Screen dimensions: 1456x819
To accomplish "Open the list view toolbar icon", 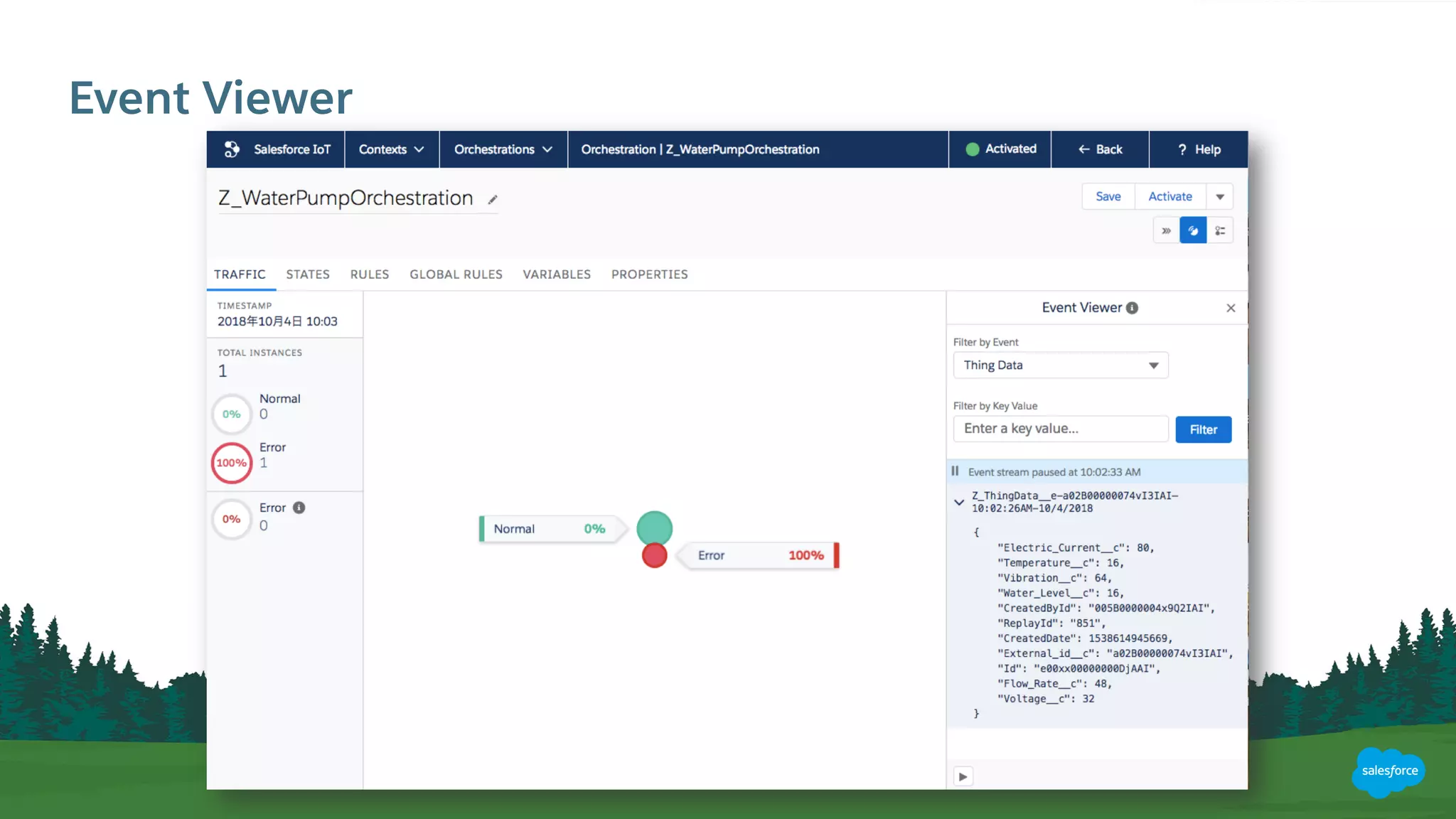I will [x=1220, y=230].
